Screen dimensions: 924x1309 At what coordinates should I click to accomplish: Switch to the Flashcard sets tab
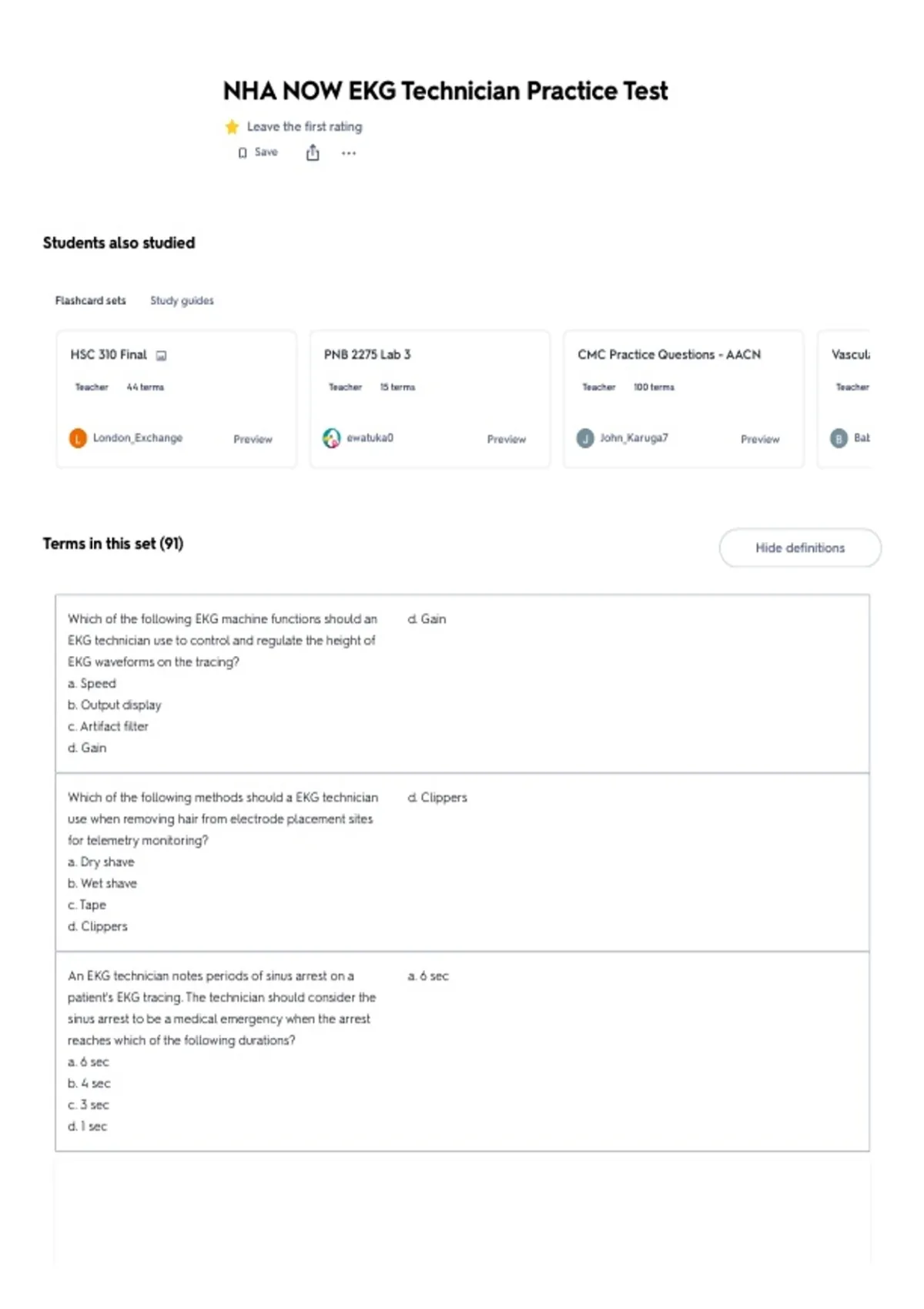click(x=90, y=300)
